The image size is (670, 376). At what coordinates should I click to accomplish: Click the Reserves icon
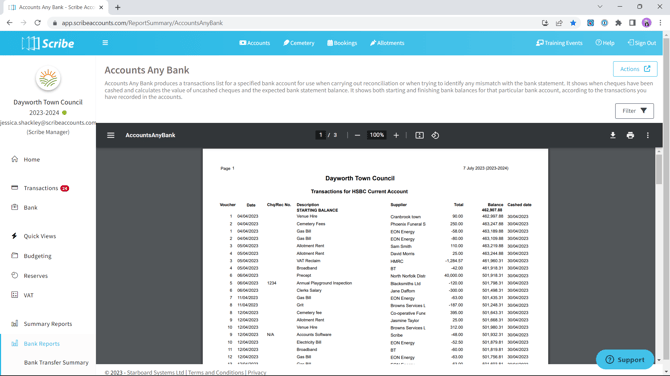tap(15, 275)
